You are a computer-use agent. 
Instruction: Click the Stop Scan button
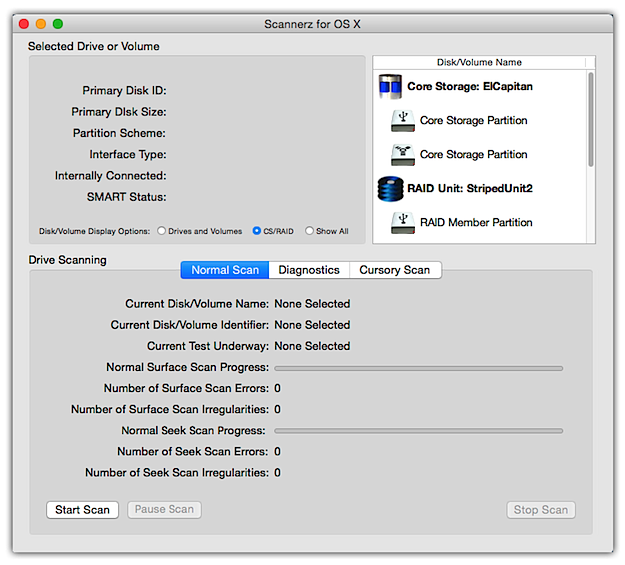pyautogui.click(x=541, y=510)
